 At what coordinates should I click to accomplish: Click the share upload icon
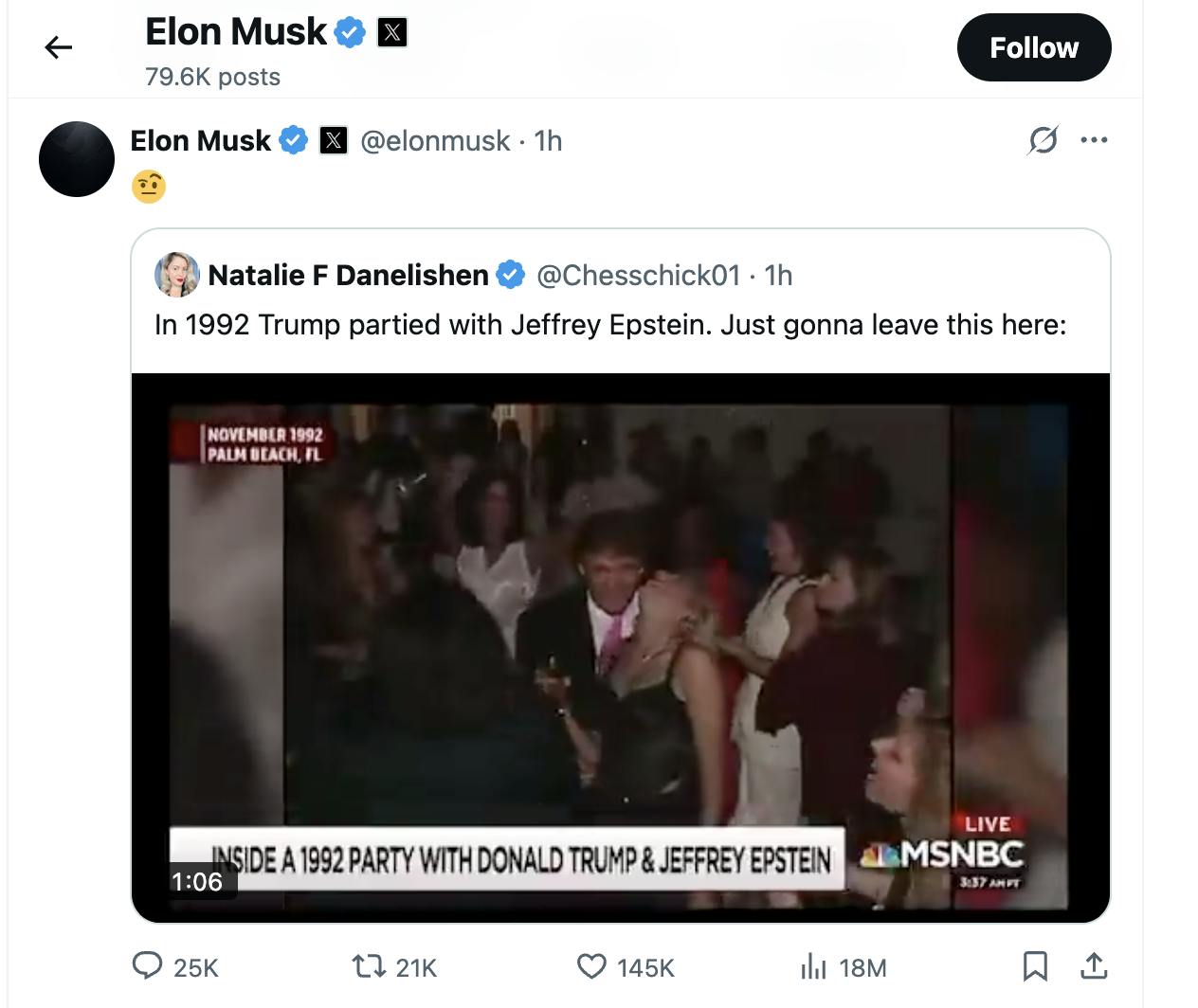click(1094, 966)
